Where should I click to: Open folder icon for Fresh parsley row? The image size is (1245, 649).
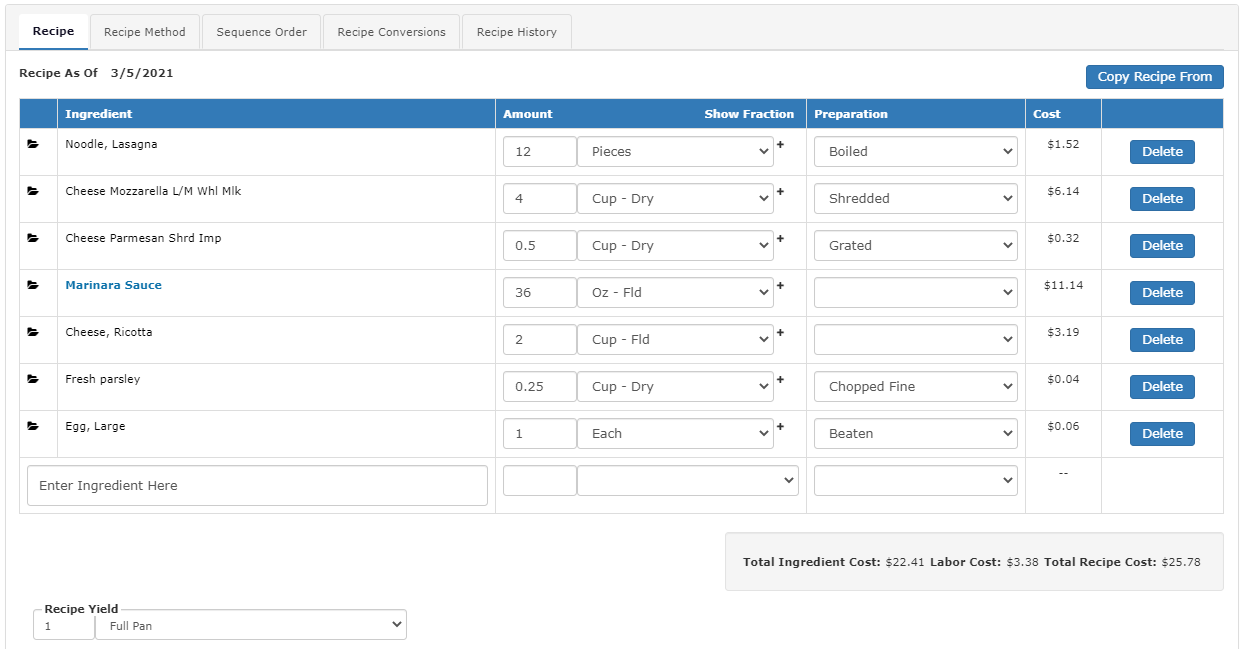[33, 379]
